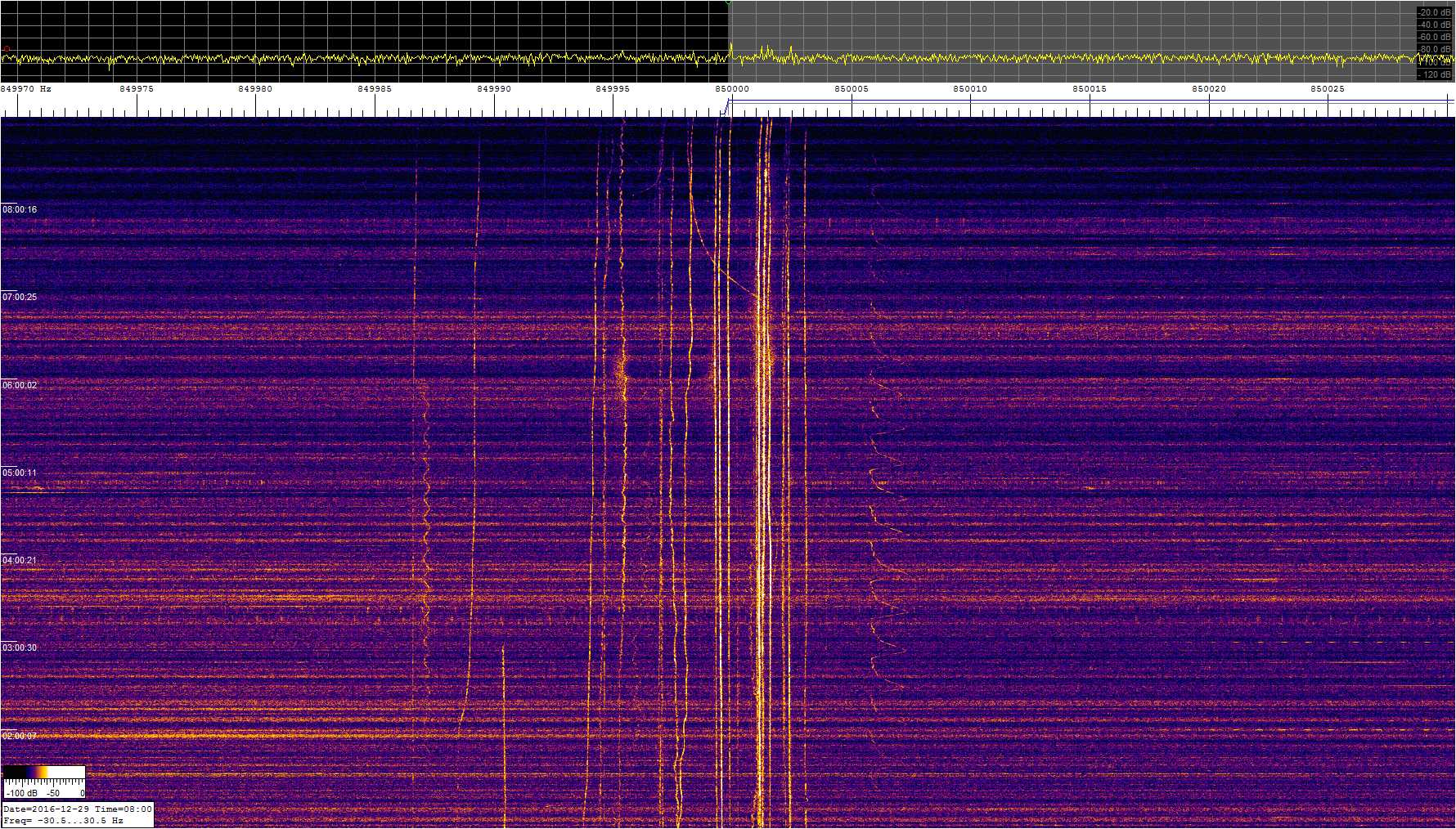
Task: Click the -120 dB amplitude label
Action: [x=1435, y=74]
